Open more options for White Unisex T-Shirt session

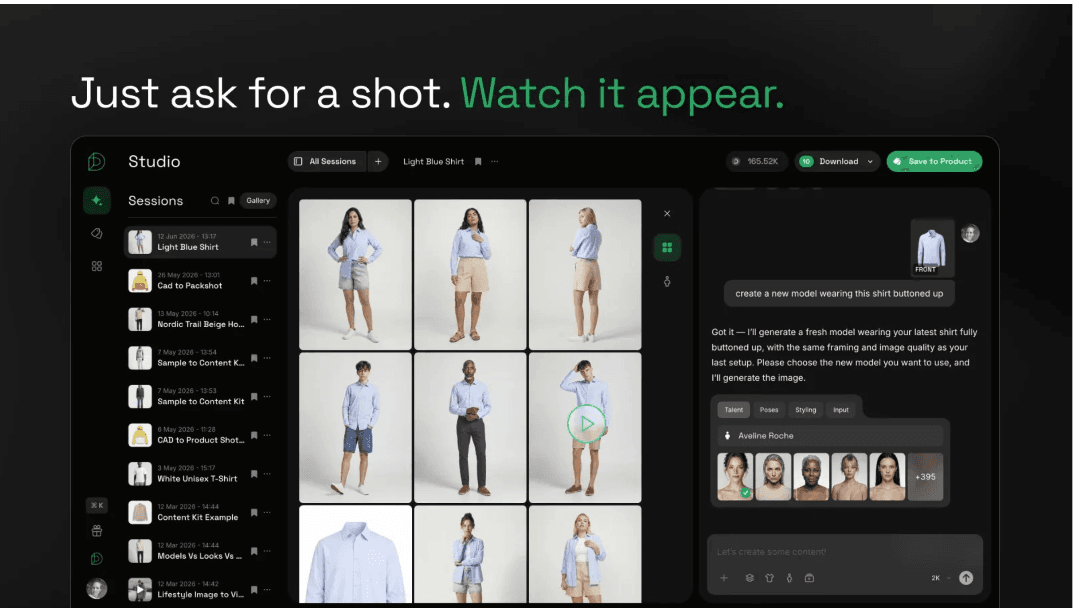point(267,474)
